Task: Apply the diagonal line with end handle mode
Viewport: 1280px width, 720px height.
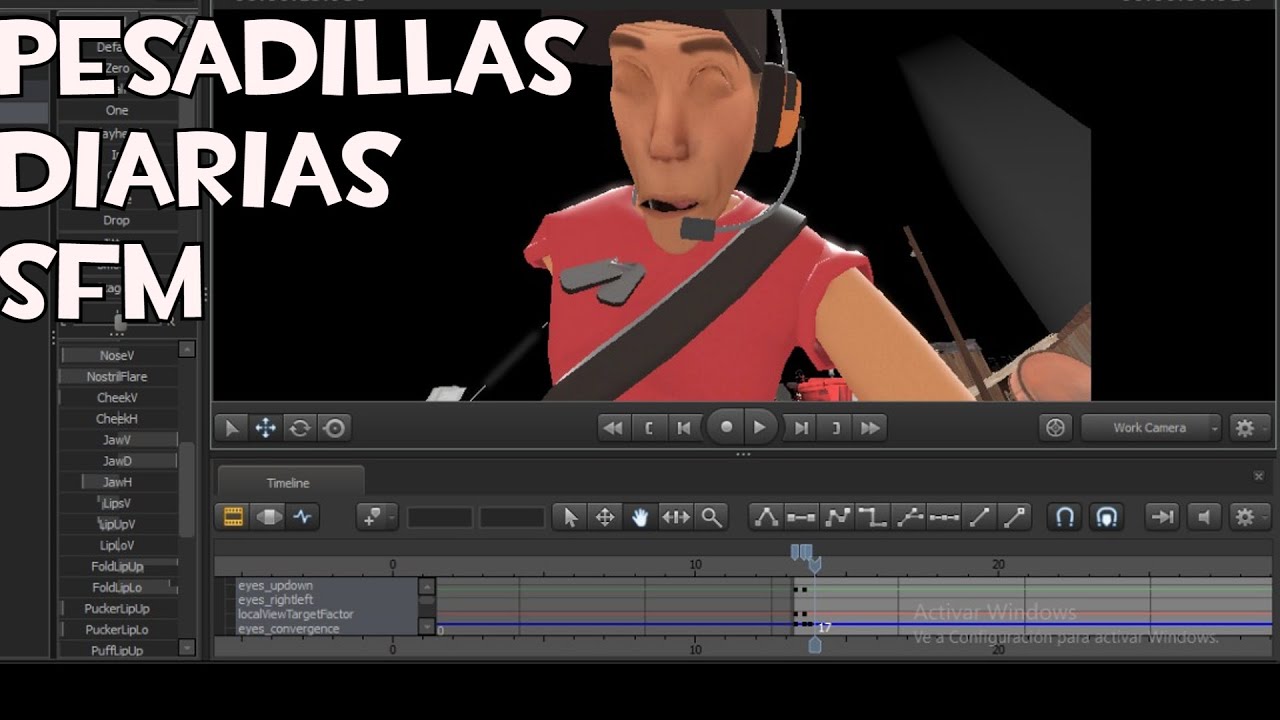Action: pyautogui.click(x=1015, y=517)
